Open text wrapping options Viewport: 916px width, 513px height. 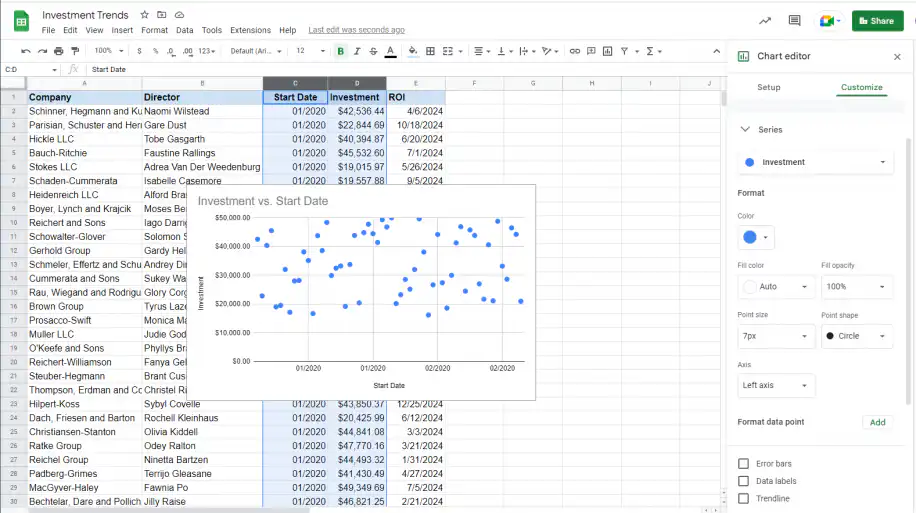[x=527, y=51]
